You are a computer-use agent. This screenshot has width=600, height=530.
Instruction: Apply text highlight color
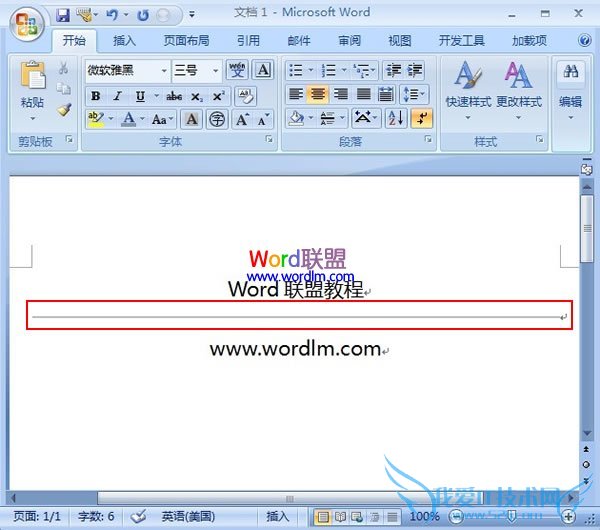click(95, 119)
